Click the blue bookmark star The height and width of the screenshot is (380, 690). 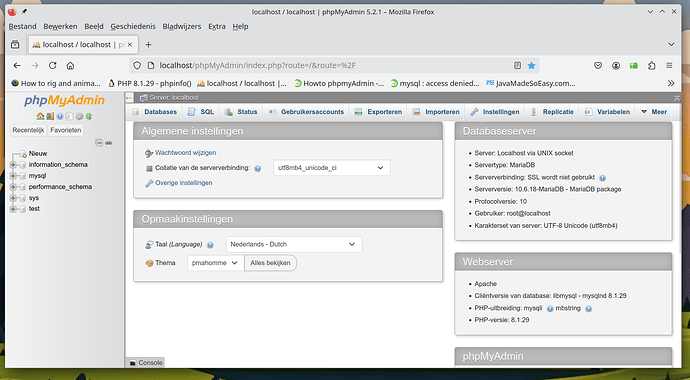[x=532, y=66]
